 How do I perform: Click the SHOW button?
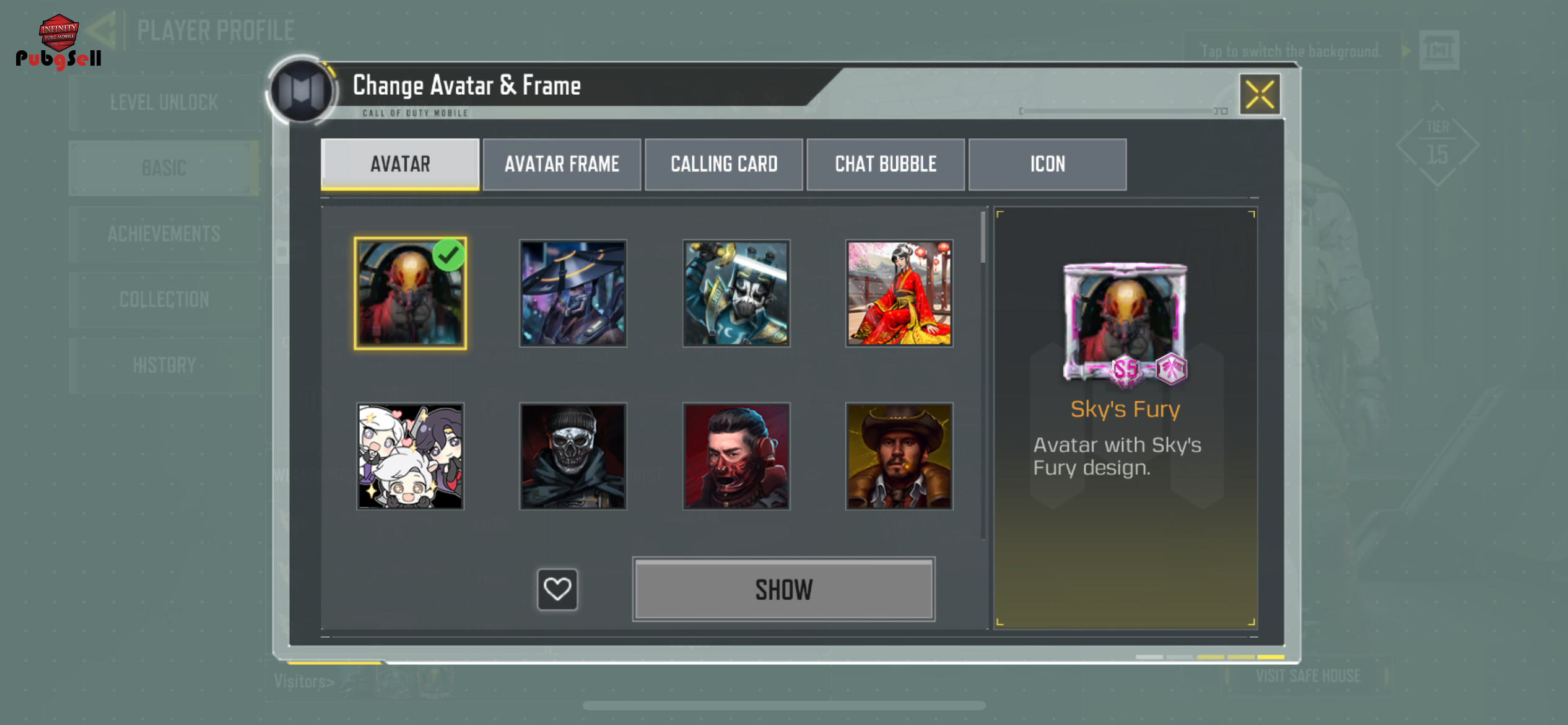(783, 589)
